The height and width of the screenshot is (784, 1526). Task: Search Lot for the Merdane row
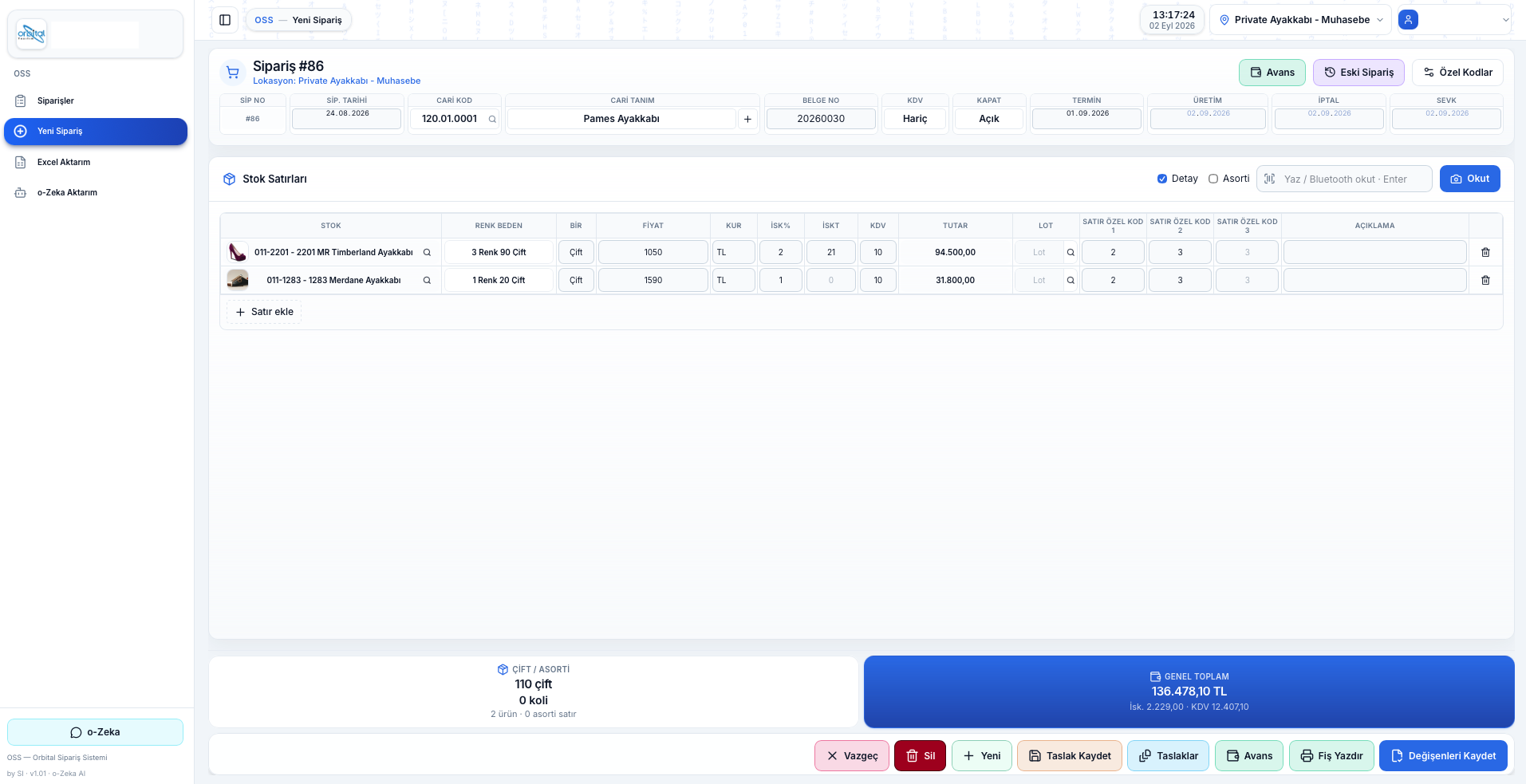tap(1071, 280)
